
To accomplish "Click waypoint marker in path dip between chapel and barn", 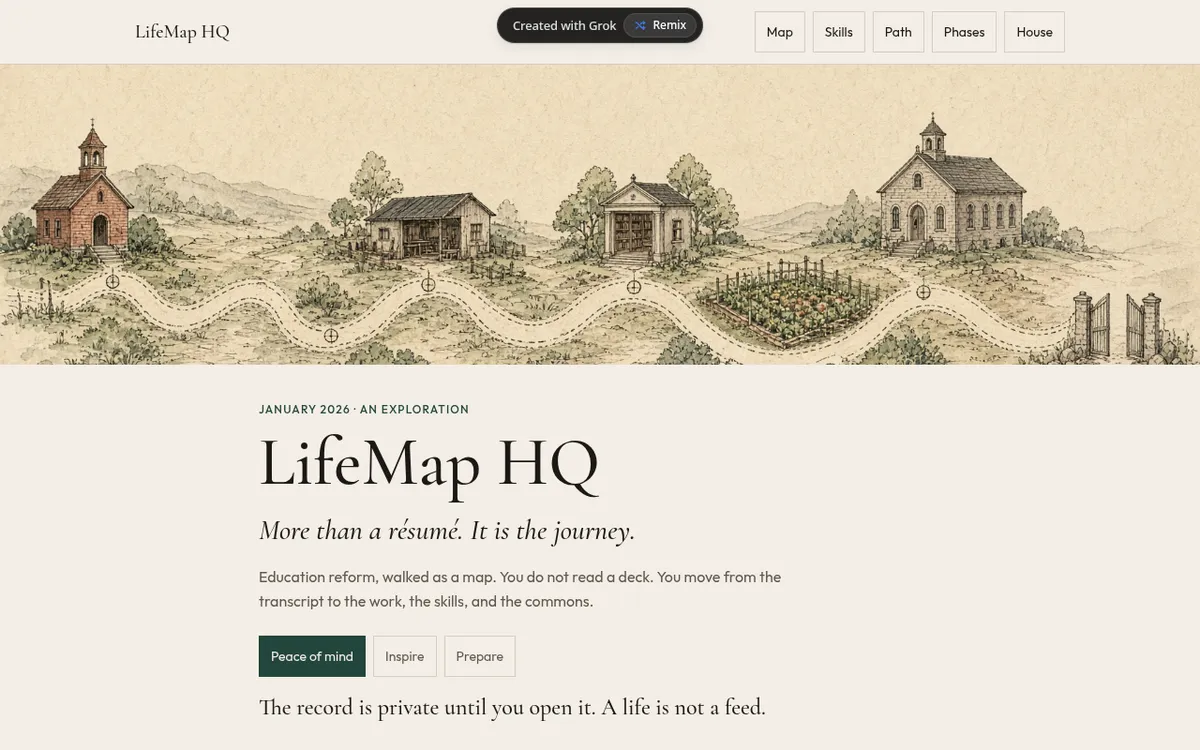I will coord(331,335).
